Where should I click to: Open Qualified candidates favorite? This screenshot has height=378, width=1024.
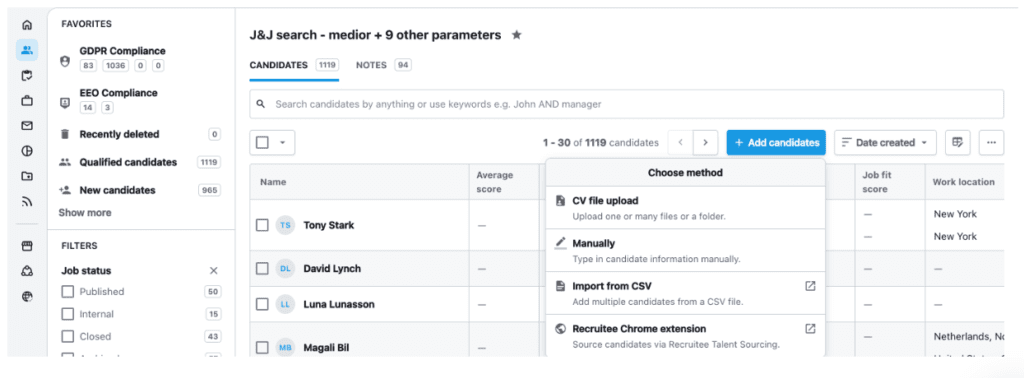128,162
